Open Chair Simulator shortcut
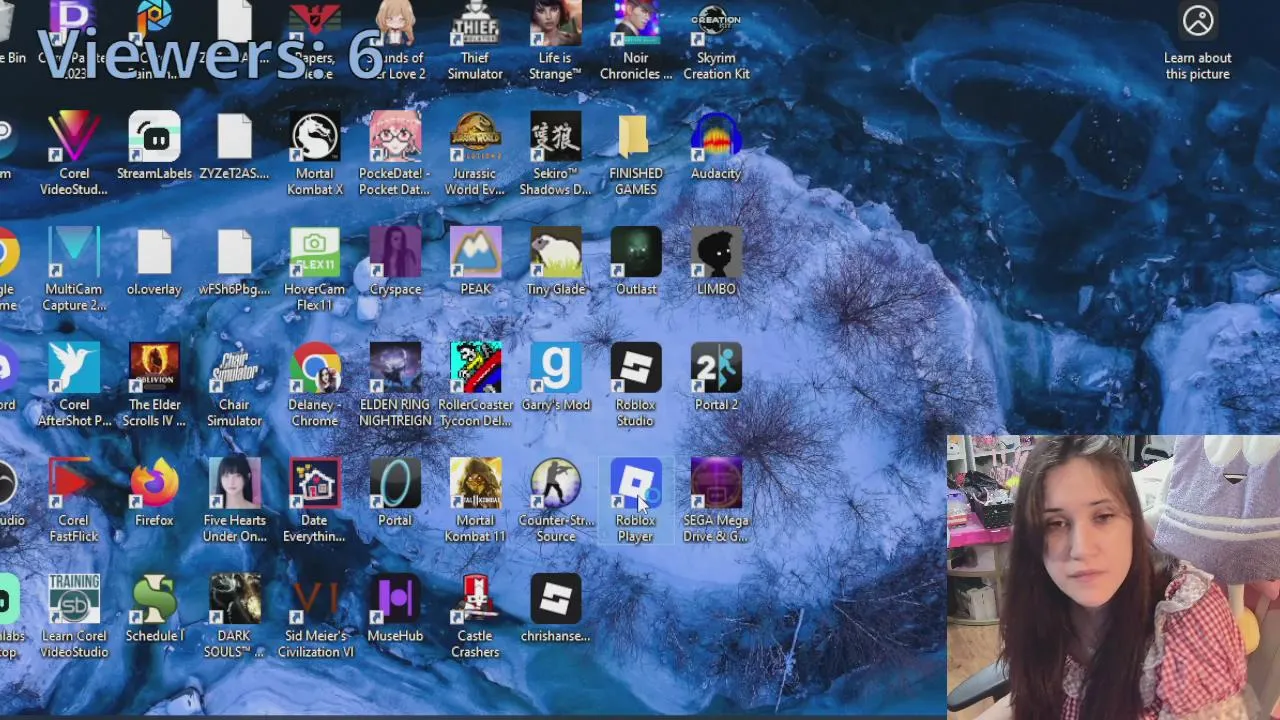The image size is (1280, 720). point(234,385)
